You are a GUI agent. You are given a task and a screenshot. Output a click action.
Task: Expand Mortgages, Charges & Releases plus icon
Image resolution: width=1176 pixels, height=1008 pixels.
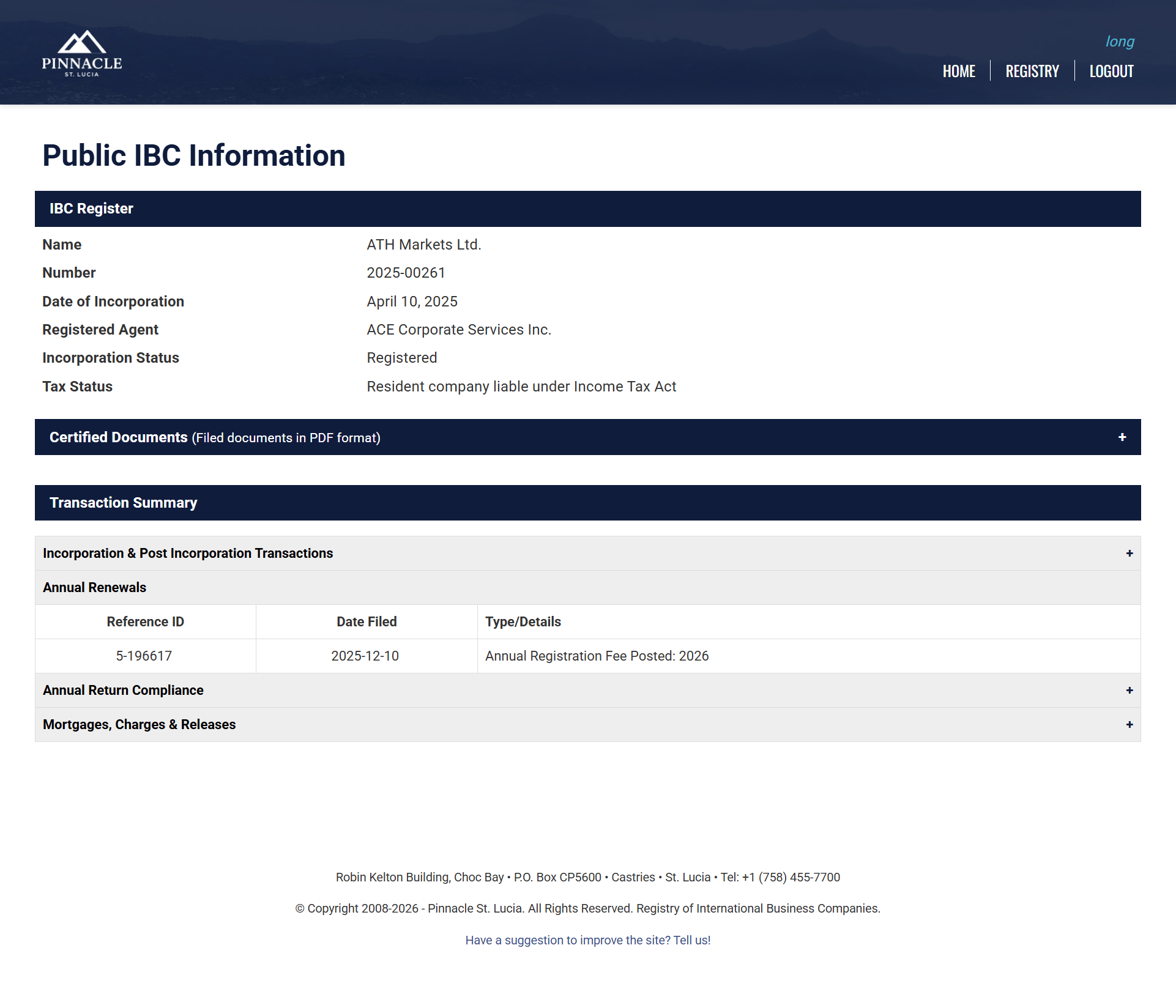[1129, 725]
